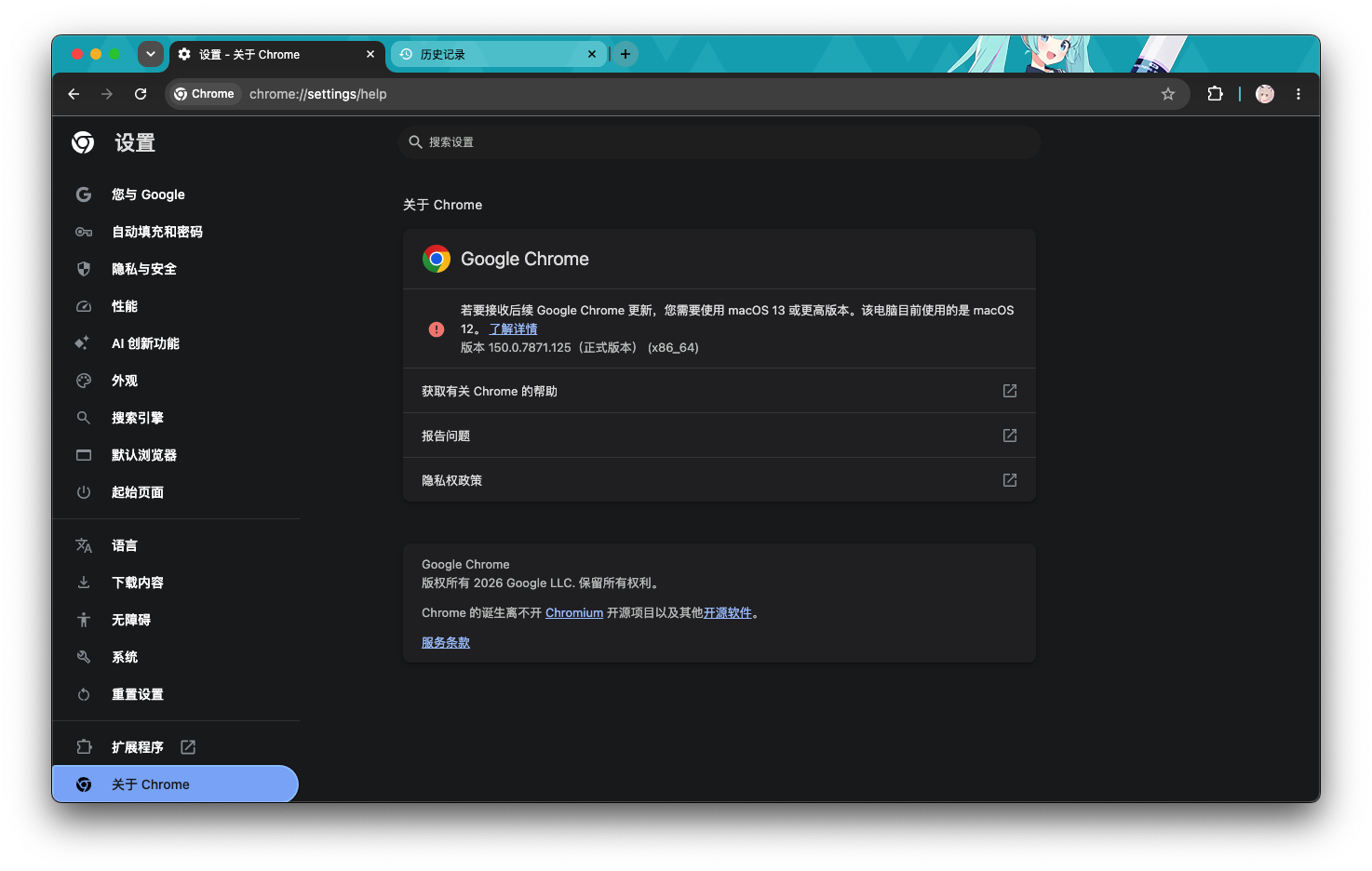Expand the tab search dropdown arrow
This screenshot has height=871, width=1372.
click(151, 54)
